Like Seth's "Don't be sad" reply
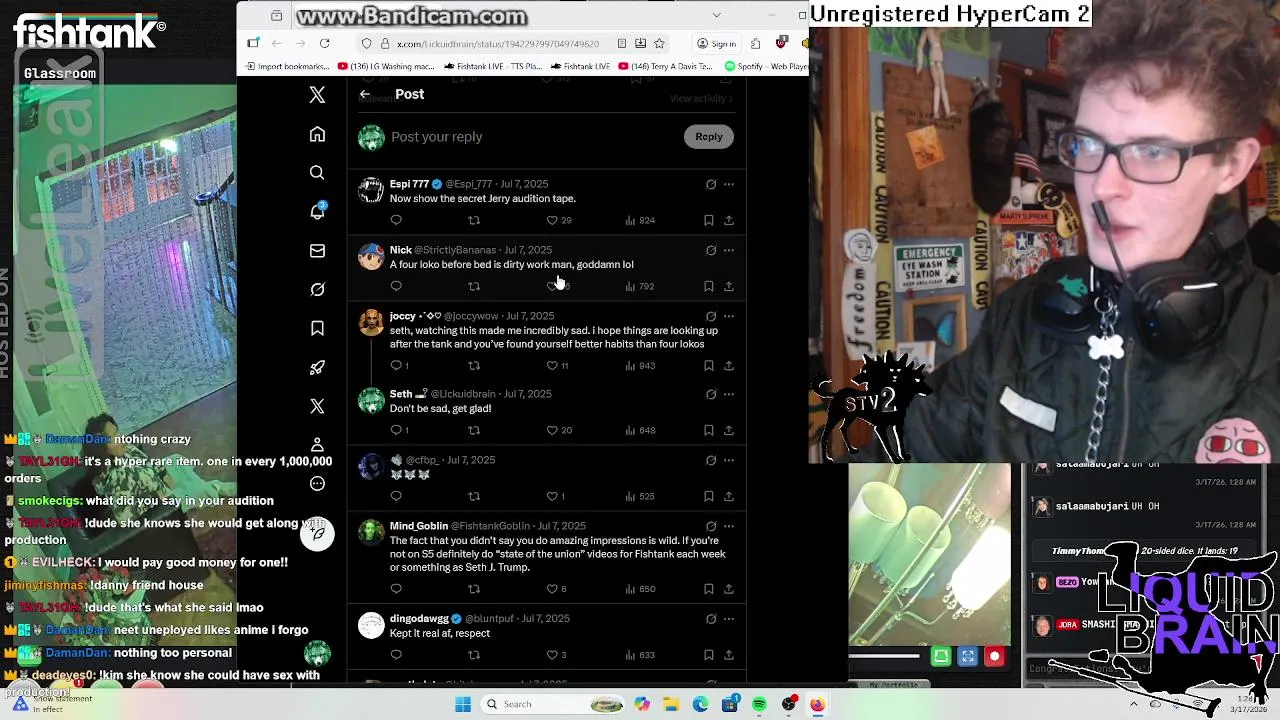Screen dimensions: 1280x720 pos(558,430)
